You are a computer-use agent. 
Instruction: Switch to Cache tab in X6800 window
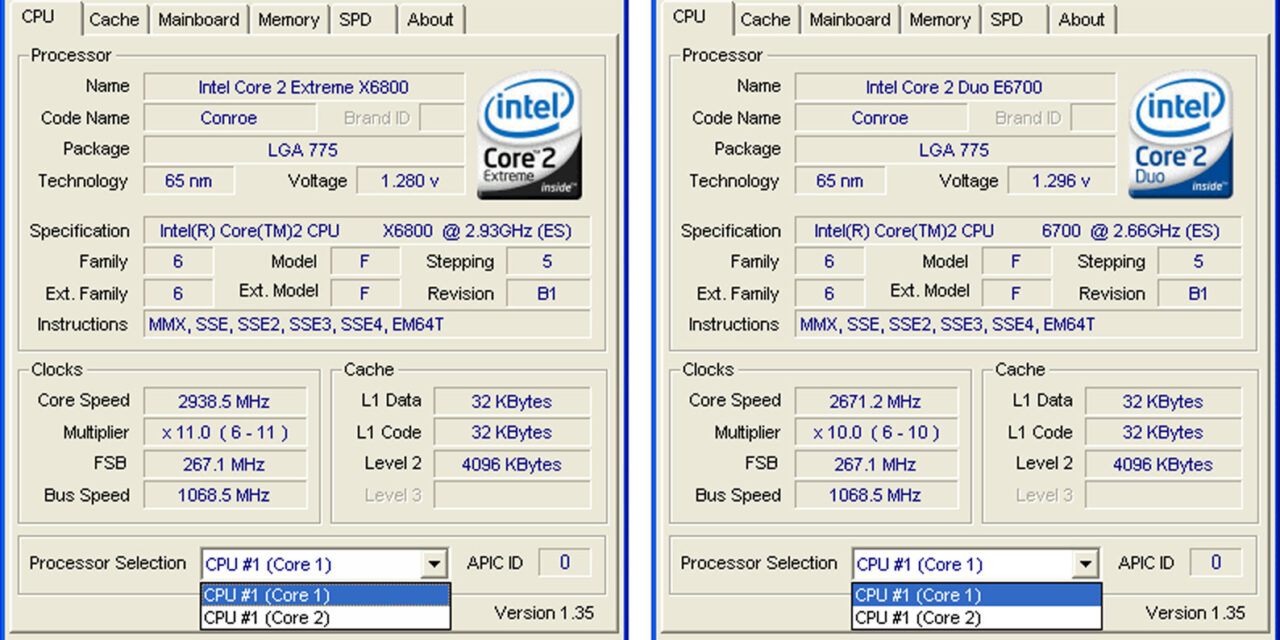[114, 19]
